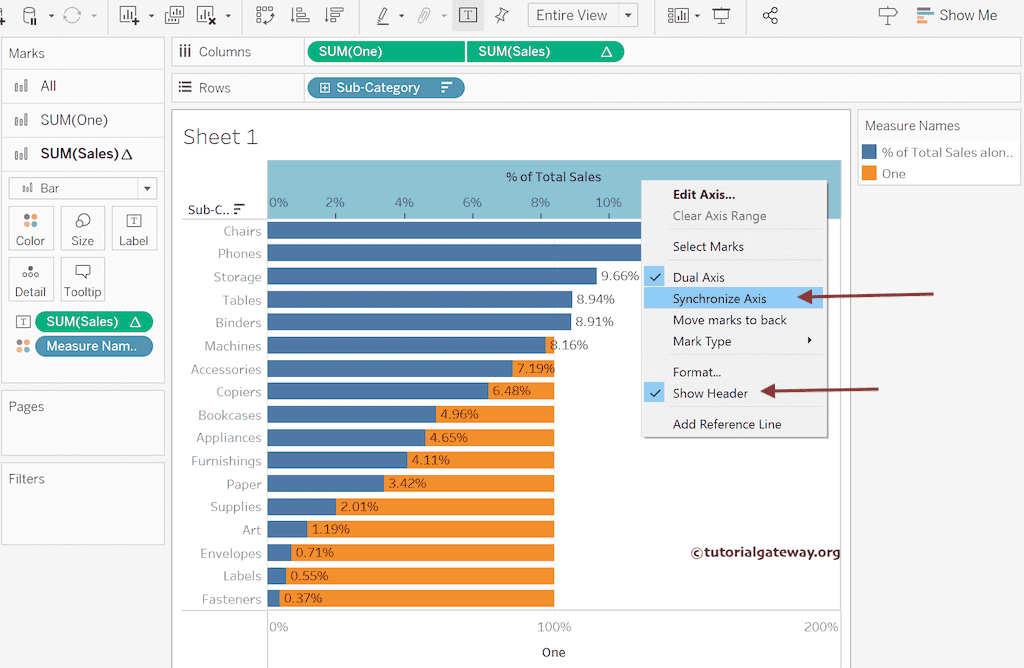The height and width of the screenshot is (668, 1024).
Task: Toggle the show mark labels toolbar icon
Action: pyautogui.click(x=467, y=15)
